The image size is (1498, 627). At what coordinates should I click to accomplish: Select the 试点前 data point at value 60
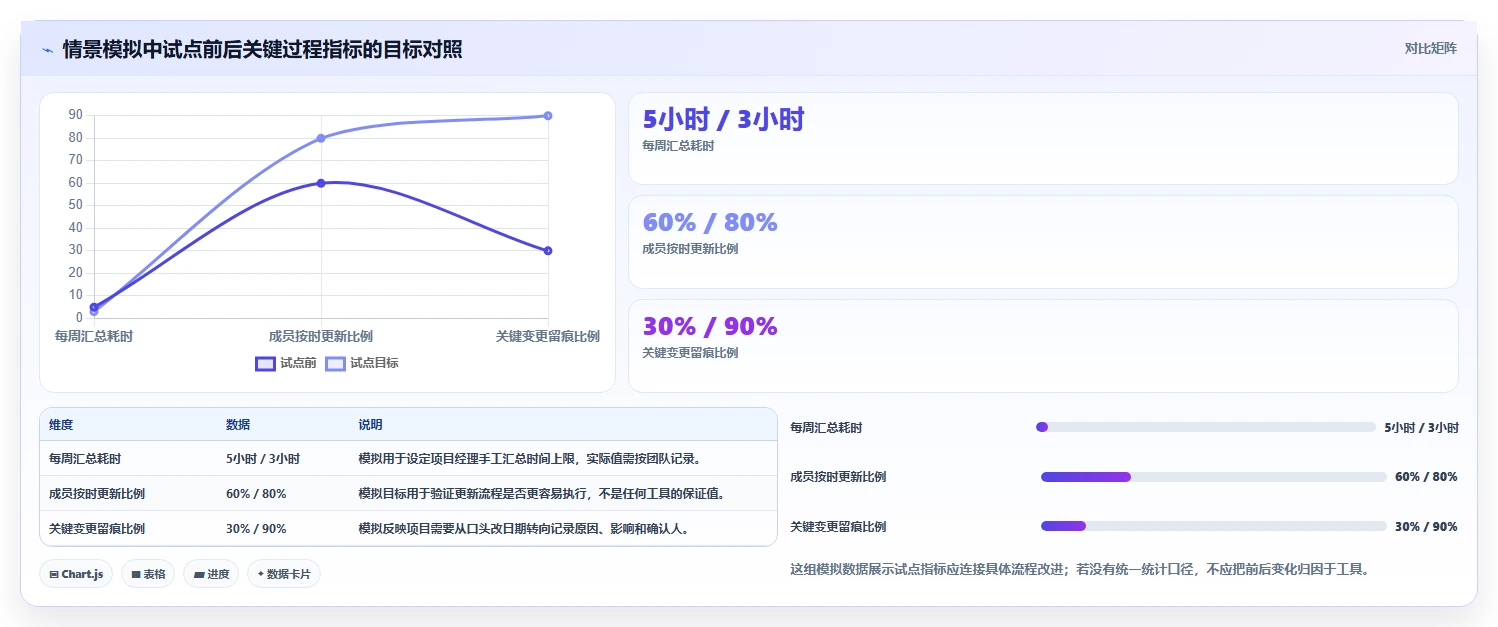[321, 183]
